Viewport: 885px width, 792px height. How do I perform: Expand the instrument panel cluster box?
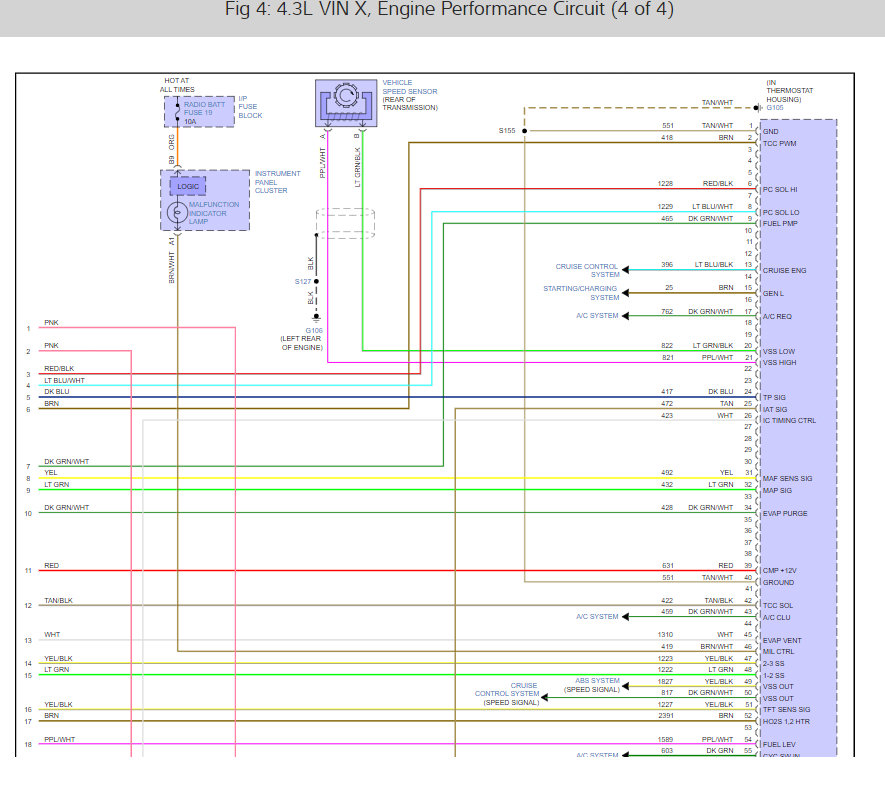[205, 200]
